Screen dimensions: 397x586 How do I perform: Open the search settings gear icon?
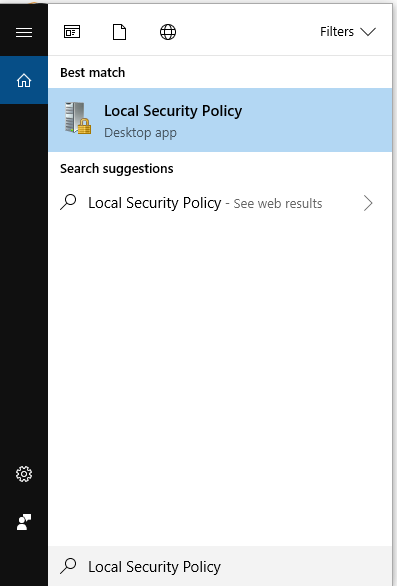[24, 474]
